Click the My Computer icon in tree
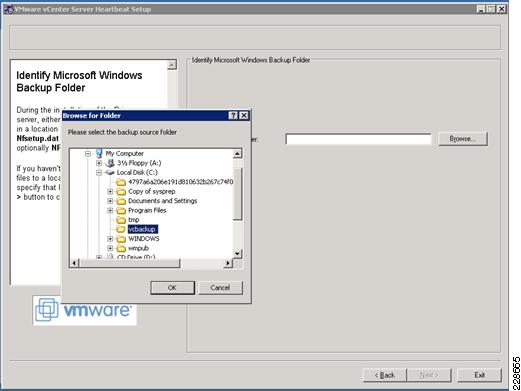 99,153
